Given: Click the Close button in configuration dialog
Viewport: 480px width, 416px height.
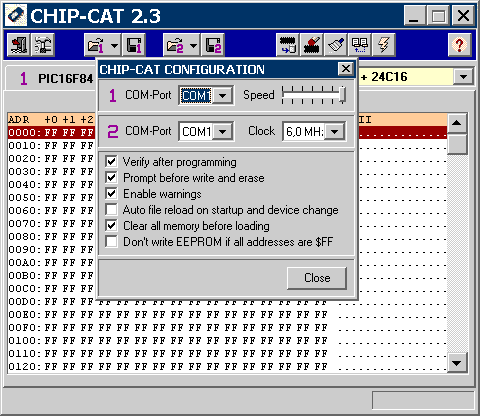Looking at the screenshot, I should point(317,278).
